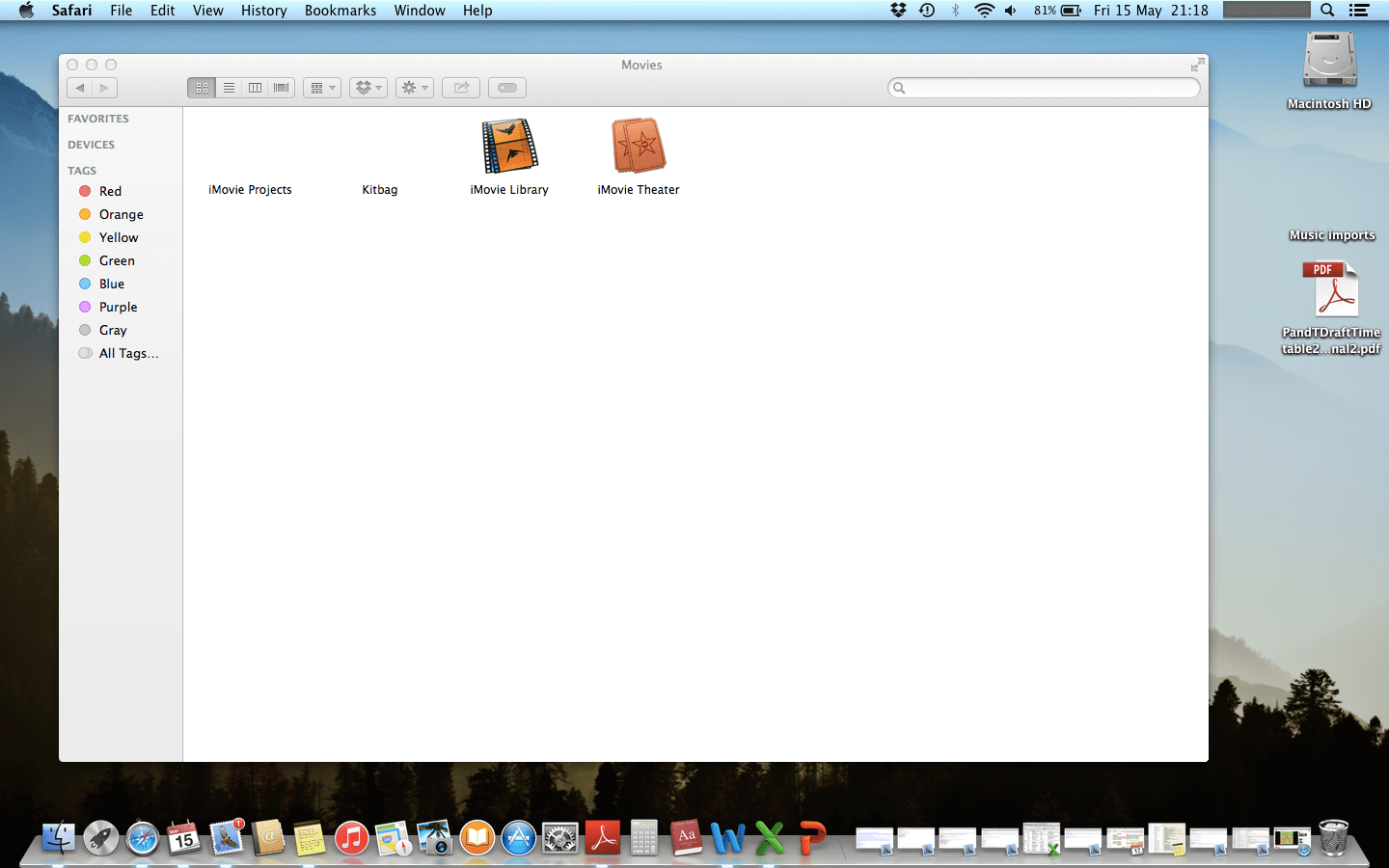Switch to Cover Flow view
The height and width of the screenshot is (868, 1389).
pos(281,87)
